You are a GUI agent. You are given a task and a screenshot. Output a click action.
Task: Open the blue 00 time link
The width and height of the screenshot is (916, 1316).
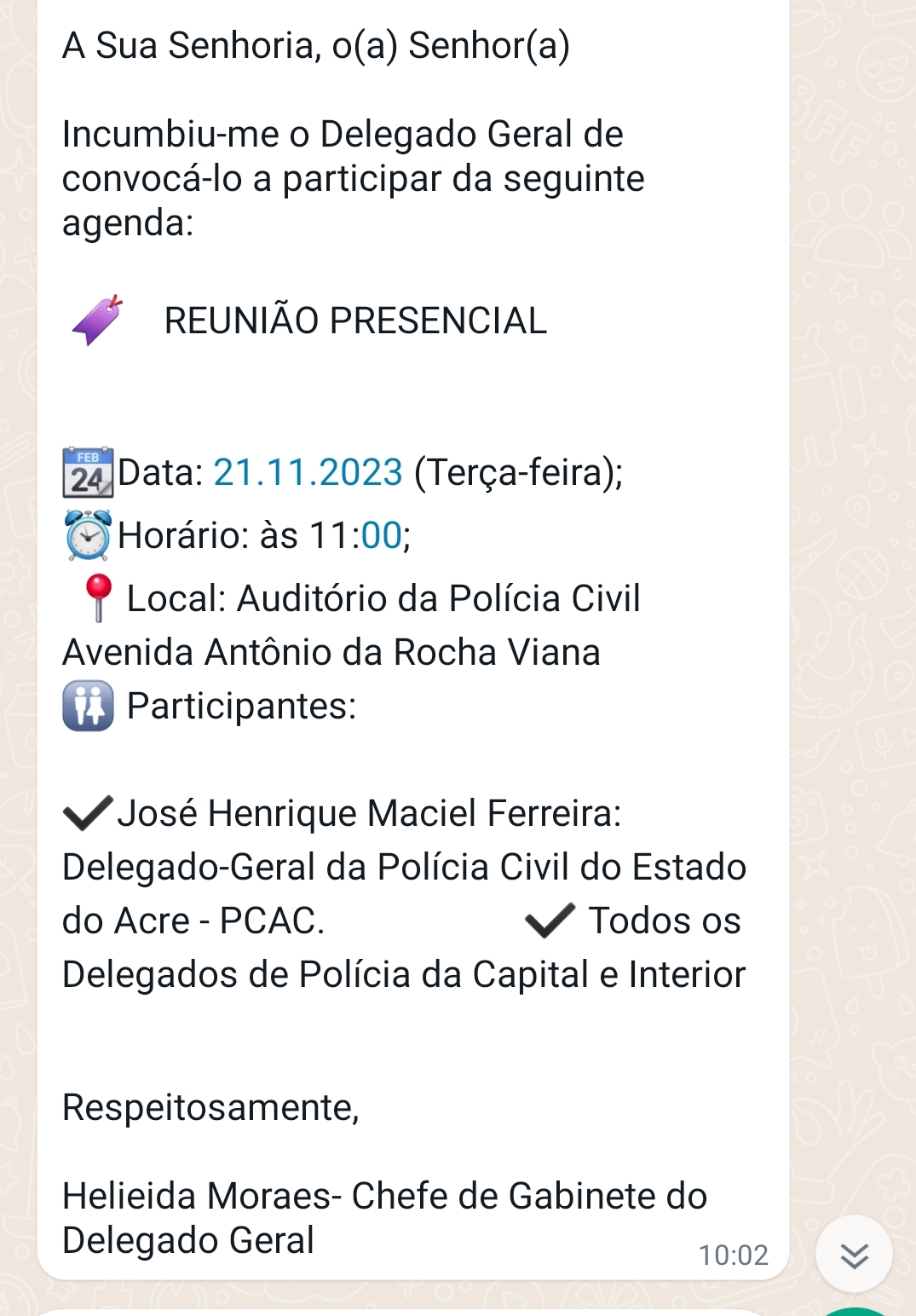(x=381, y=535)
